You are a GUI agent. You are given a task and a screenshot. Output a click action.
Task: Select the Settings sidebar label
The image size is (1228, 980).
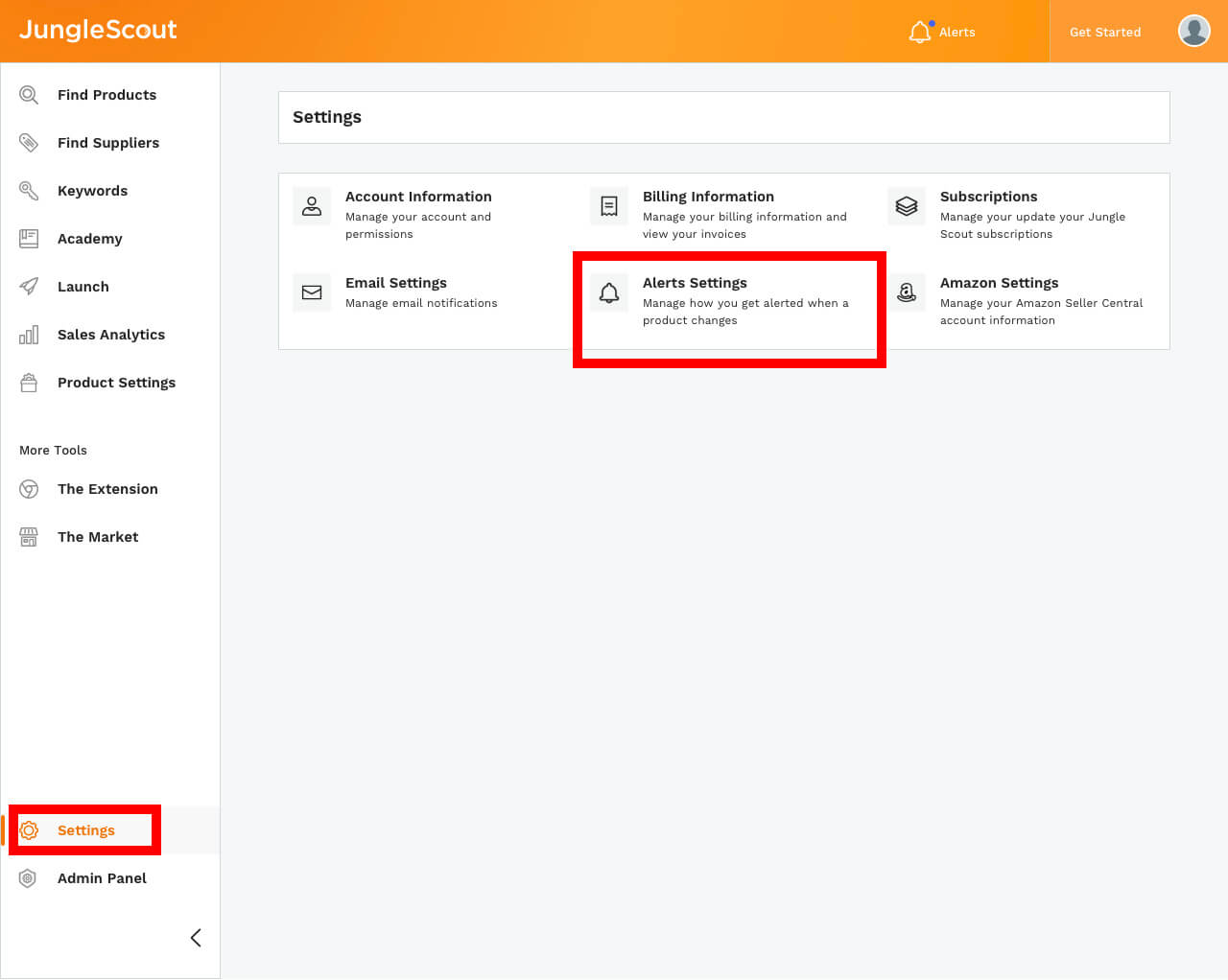86,830
